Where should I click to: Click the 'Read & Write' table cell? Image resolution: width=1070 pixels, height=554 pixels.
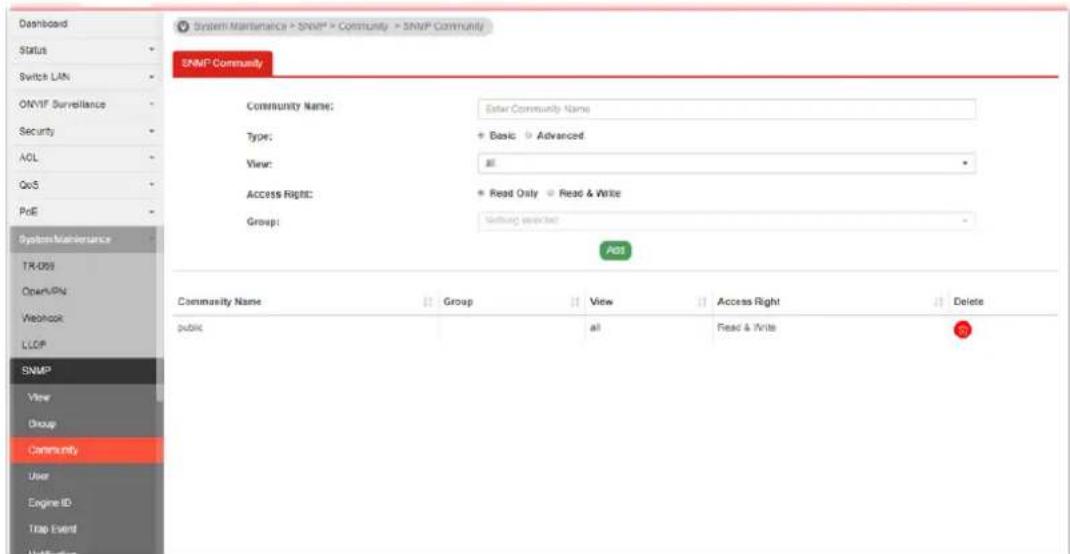click(x=747, y=328)
